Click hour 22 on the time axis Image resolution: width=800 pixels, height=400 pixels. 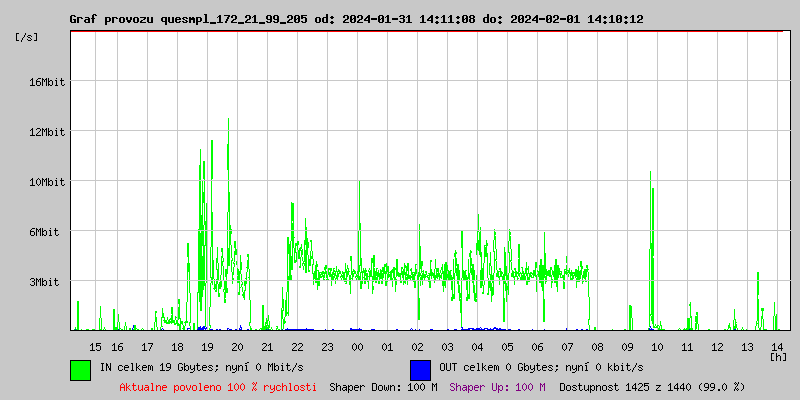pos(297,346)
